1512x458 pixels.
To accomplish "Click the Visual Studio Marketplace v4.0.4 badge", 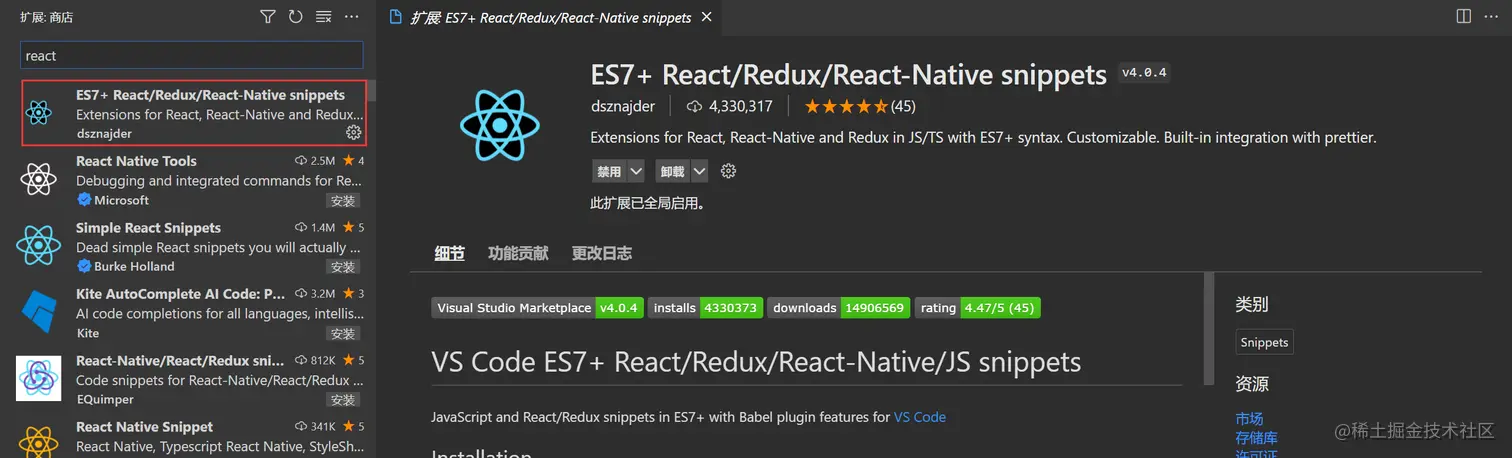I will (x=537, y=308).
